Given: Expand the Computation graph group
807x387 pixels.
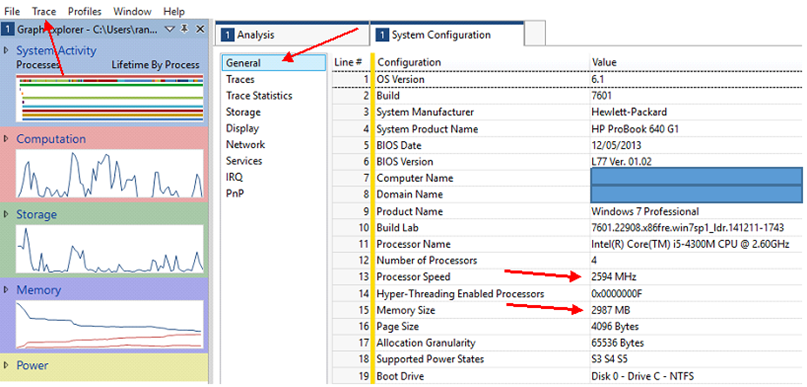Looking at the screenshot, I should coord(6,139).
